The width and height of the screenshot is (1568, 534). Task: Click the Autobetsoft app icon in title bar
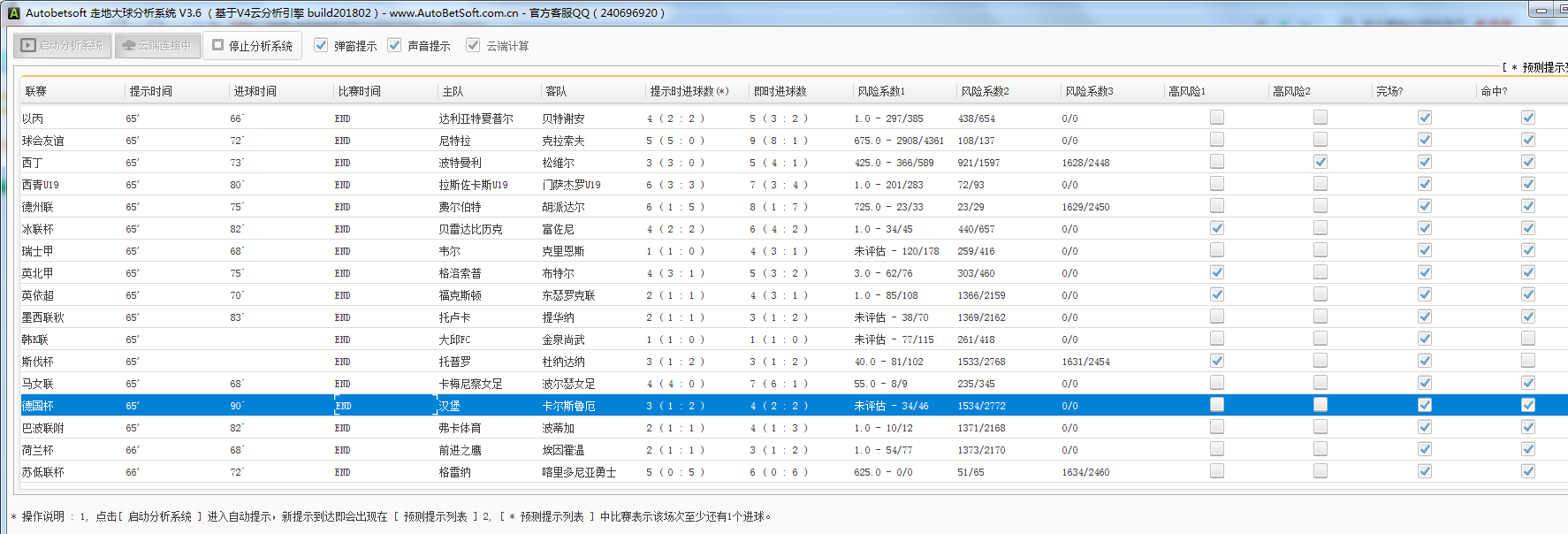click(13, 13)
